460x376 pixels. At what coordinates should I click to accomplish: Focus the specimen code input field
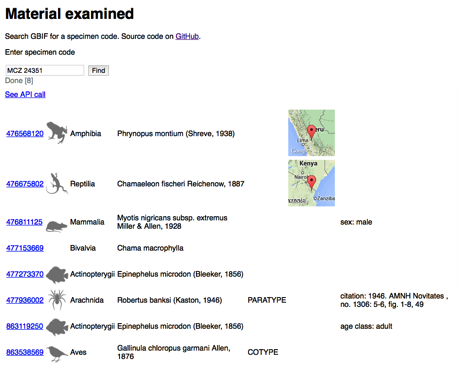click(x=45, y=70)
